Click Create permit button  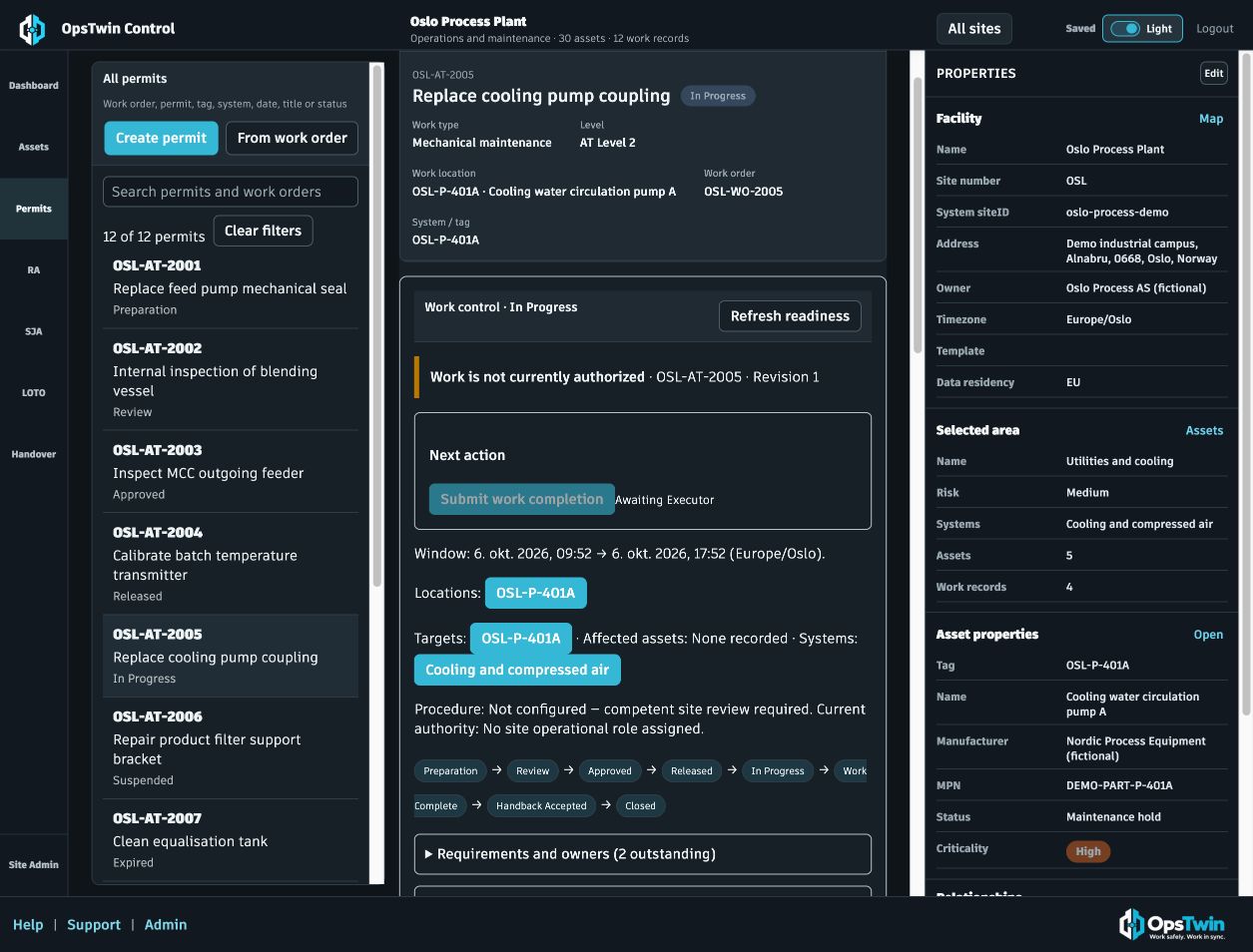161,138
